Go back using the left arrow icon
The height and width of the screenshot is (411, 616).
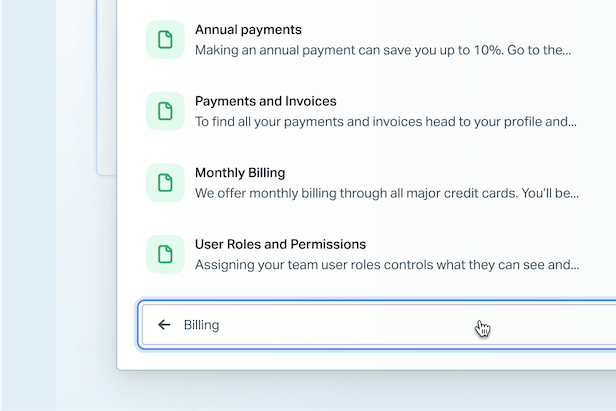[x=164, y=325]
